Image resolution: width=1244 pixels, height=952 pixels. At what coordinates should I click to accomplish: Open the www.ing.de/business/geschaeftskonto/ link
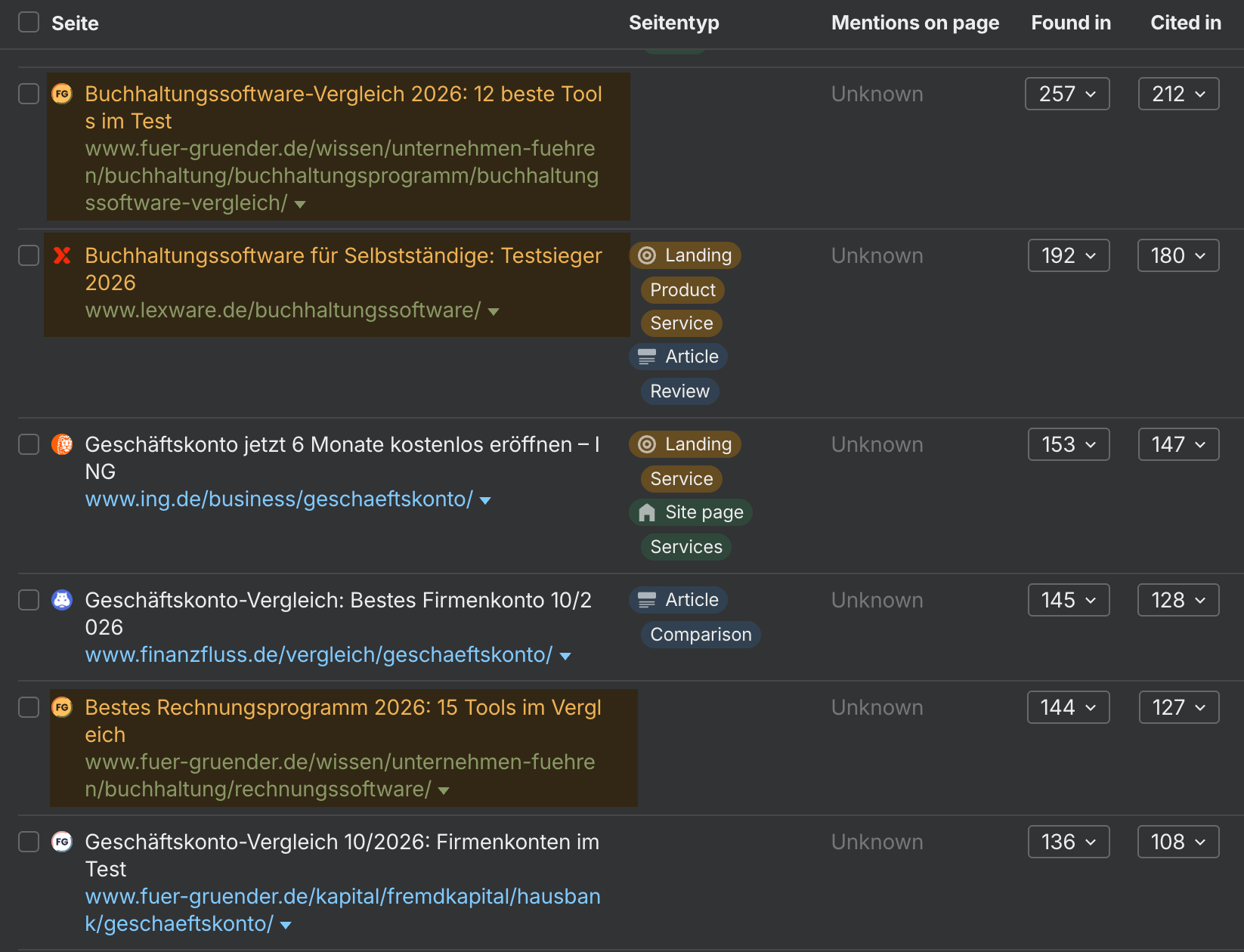[x=279, y=499]
